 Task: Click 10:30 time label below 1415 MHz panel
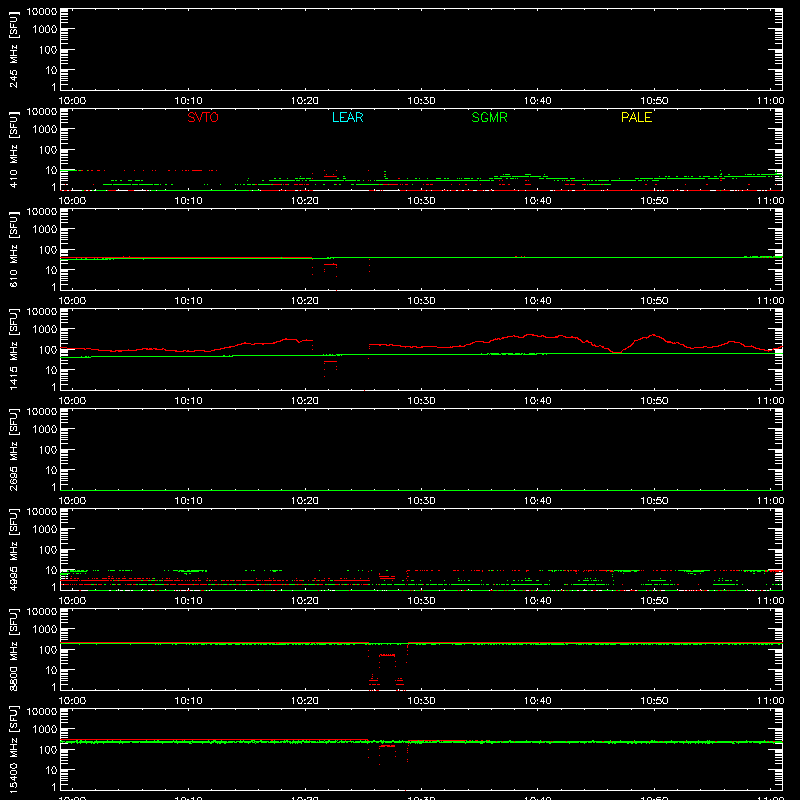(421, 401)
